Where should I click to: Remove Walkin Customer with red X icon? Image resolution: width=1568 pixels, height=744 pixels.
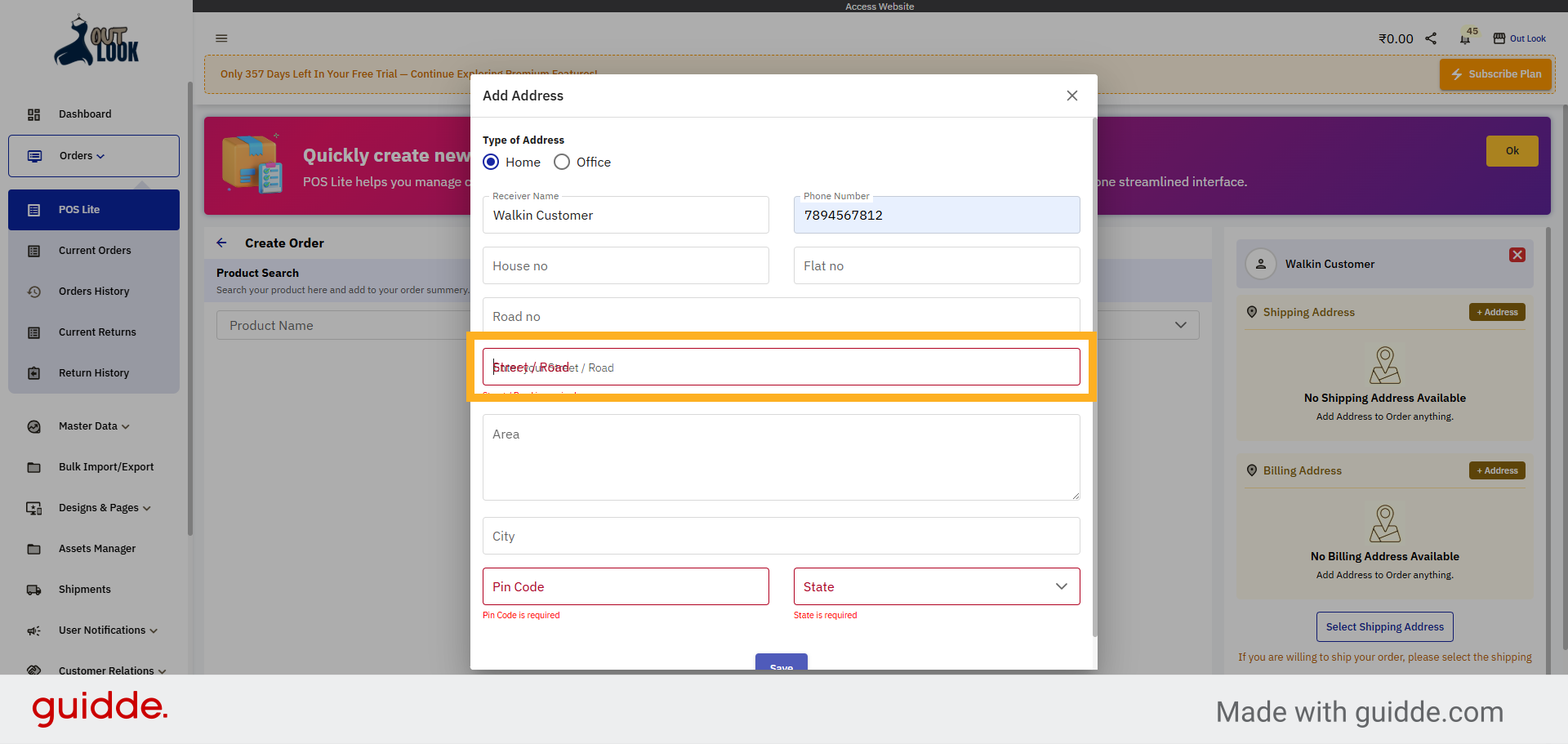point(1517,255)
